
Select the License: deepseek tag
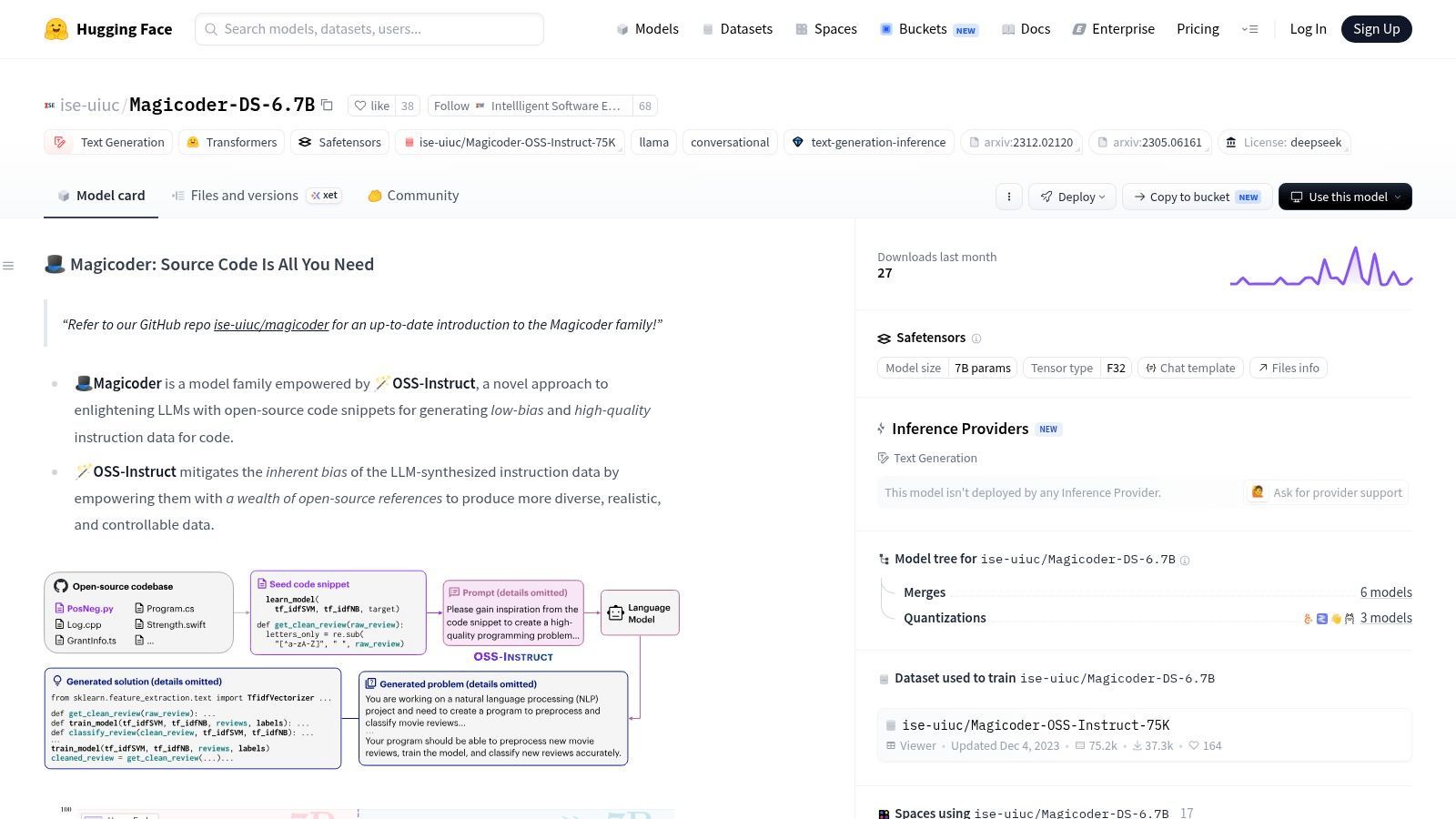[1284, 142]
